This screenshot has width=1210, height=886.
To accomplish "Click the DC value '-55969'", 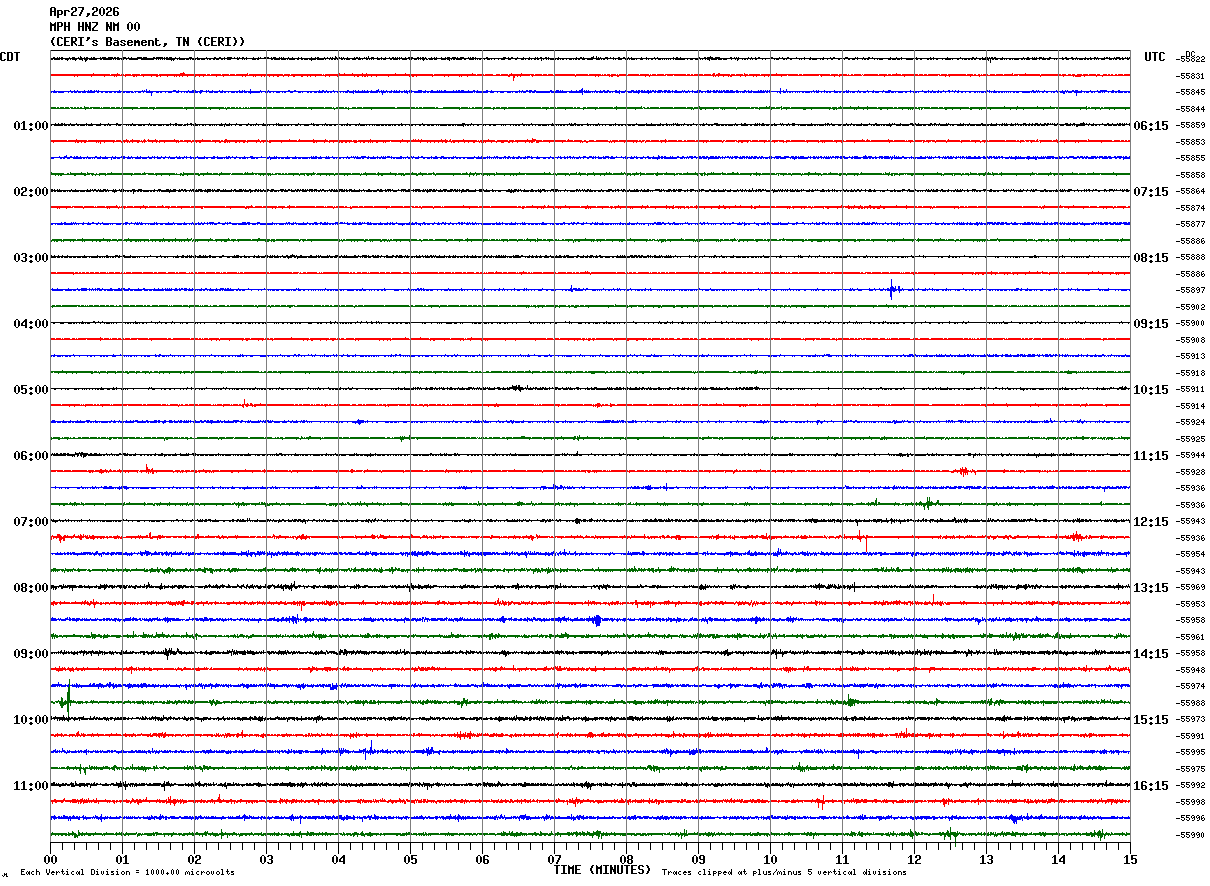I will pos(1191,588).
